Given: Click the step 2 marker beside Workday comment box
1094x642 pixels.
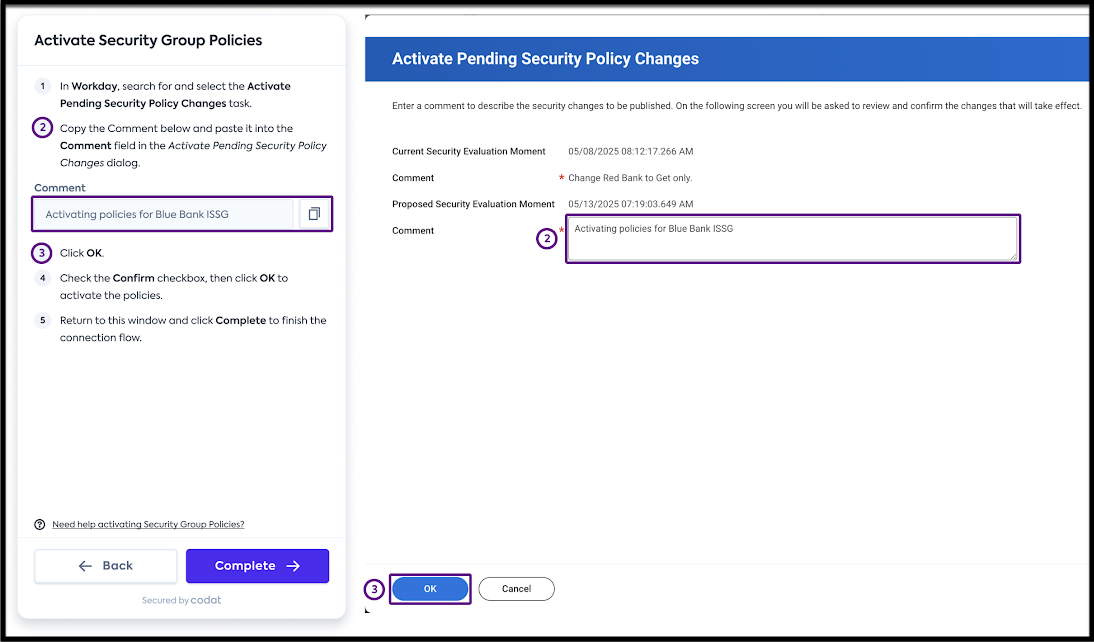Looking at the screenshot, I should click(x=547, y=238).
